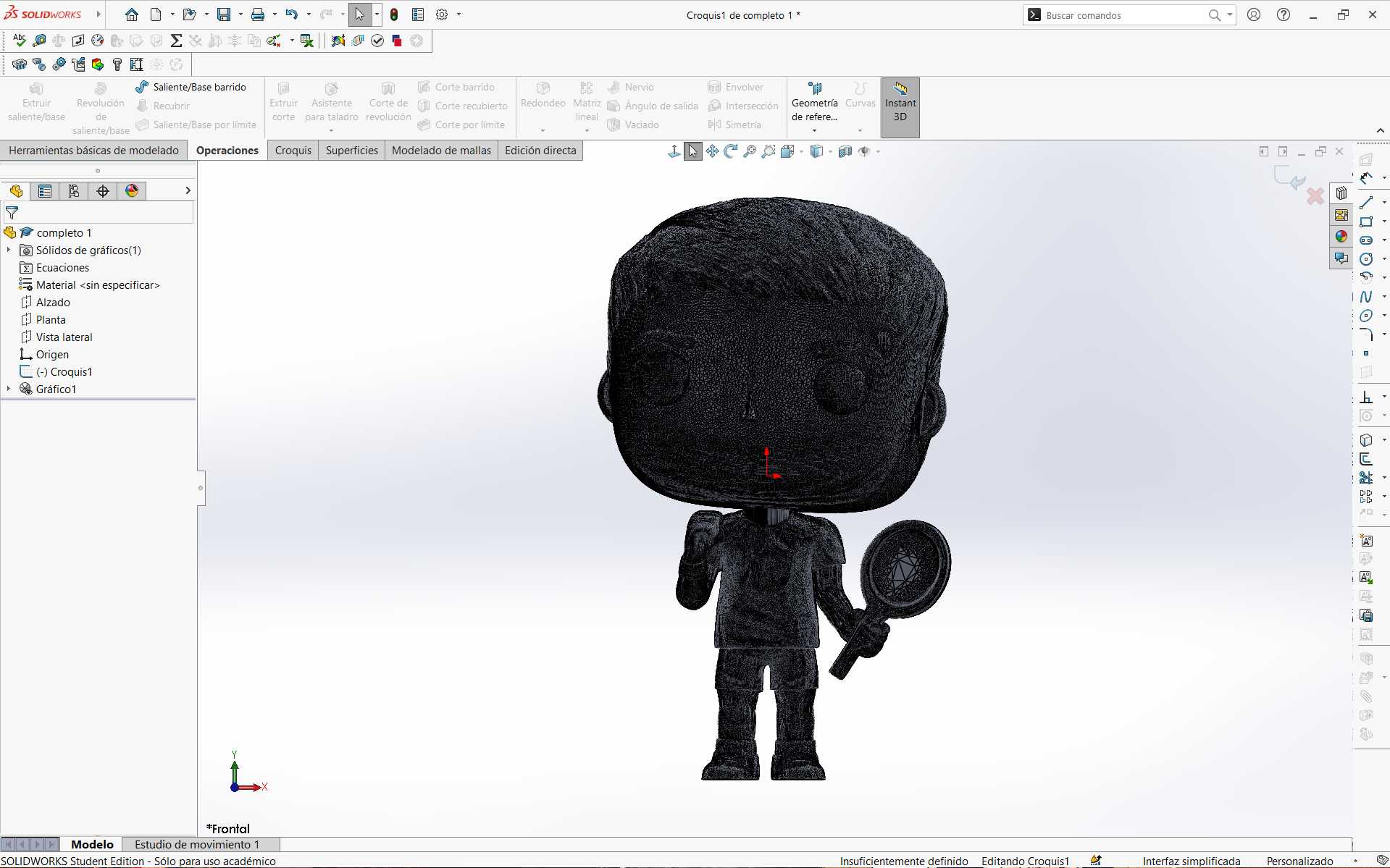The width and height of the screenshot is (1390, 868).
Task: Click the Section View icon
Action: (845, 151)
